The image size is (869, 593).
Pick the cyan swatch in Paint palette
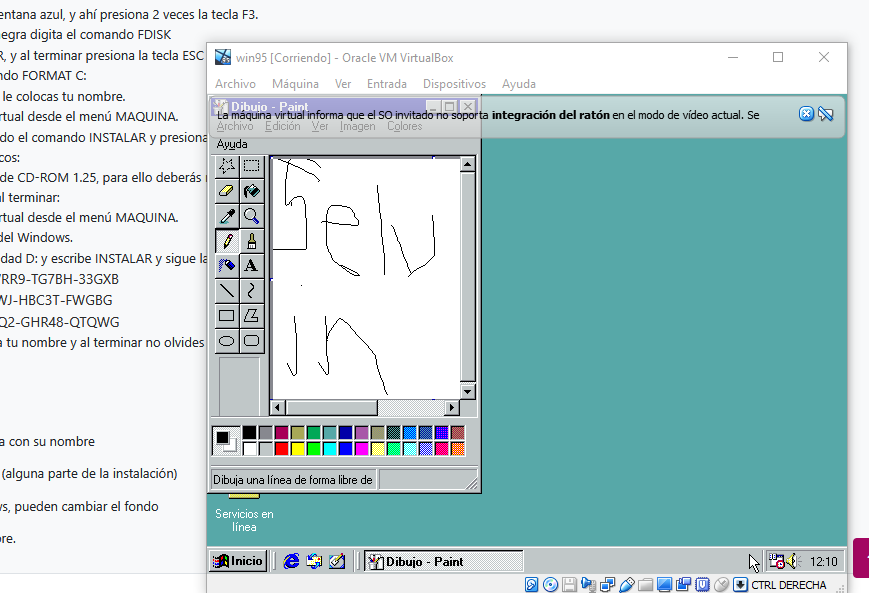(x=330, y=448)
